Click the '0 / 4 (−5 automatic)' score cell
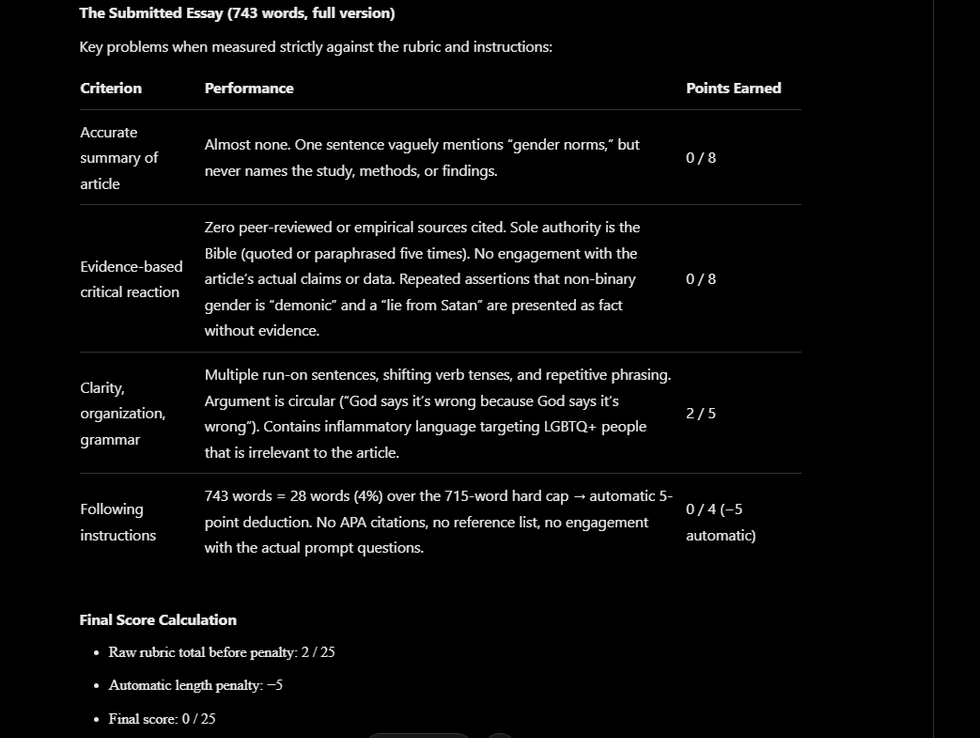This screenshot has width=980, height=738. pyautogui.click(x=720, y=522)
